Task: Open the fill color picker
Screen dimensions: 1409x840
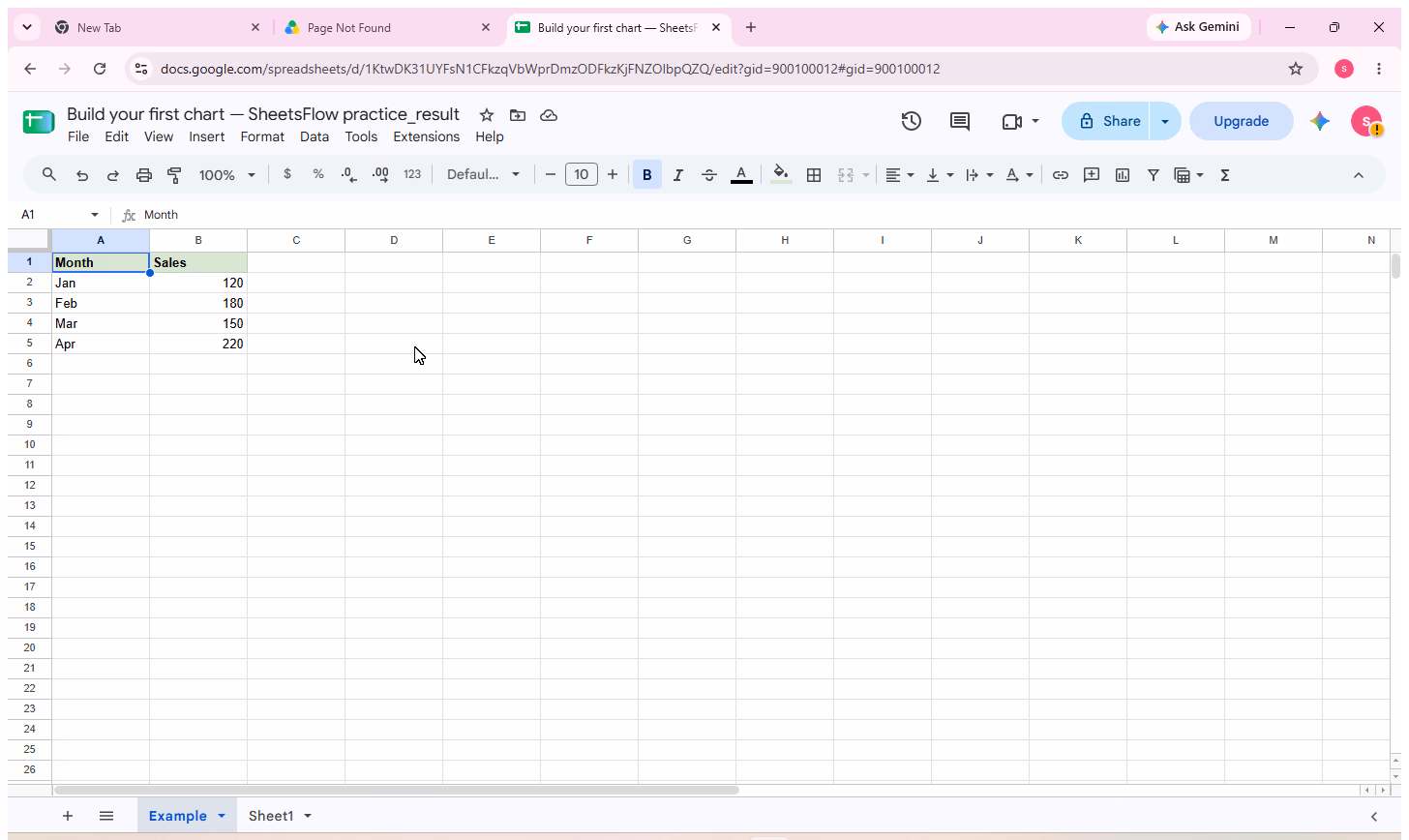Action: click(781, 175)
